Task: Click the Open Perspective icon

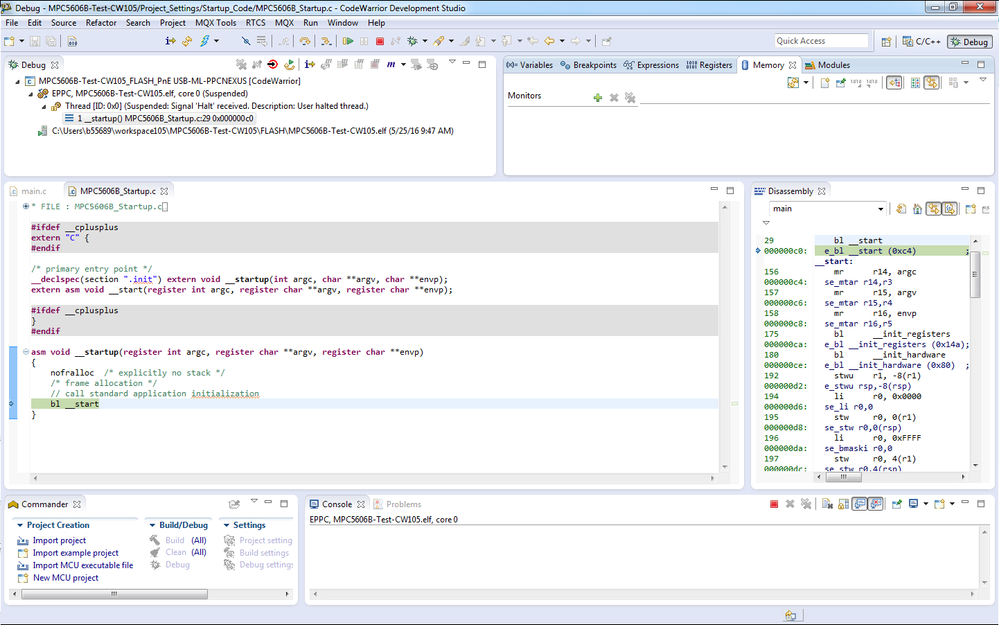Action: pos(886,42)
